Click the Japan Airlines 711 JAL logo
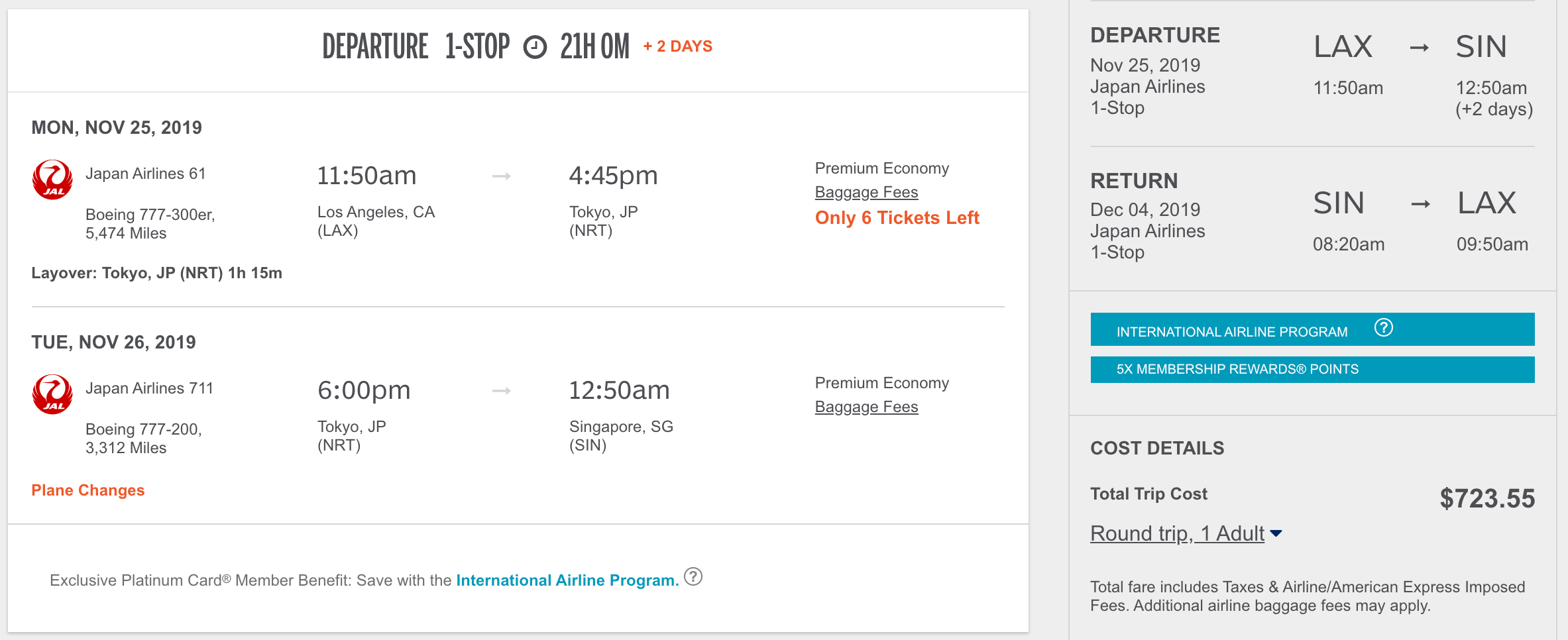The image size is (1568, 640). [52, 394]
